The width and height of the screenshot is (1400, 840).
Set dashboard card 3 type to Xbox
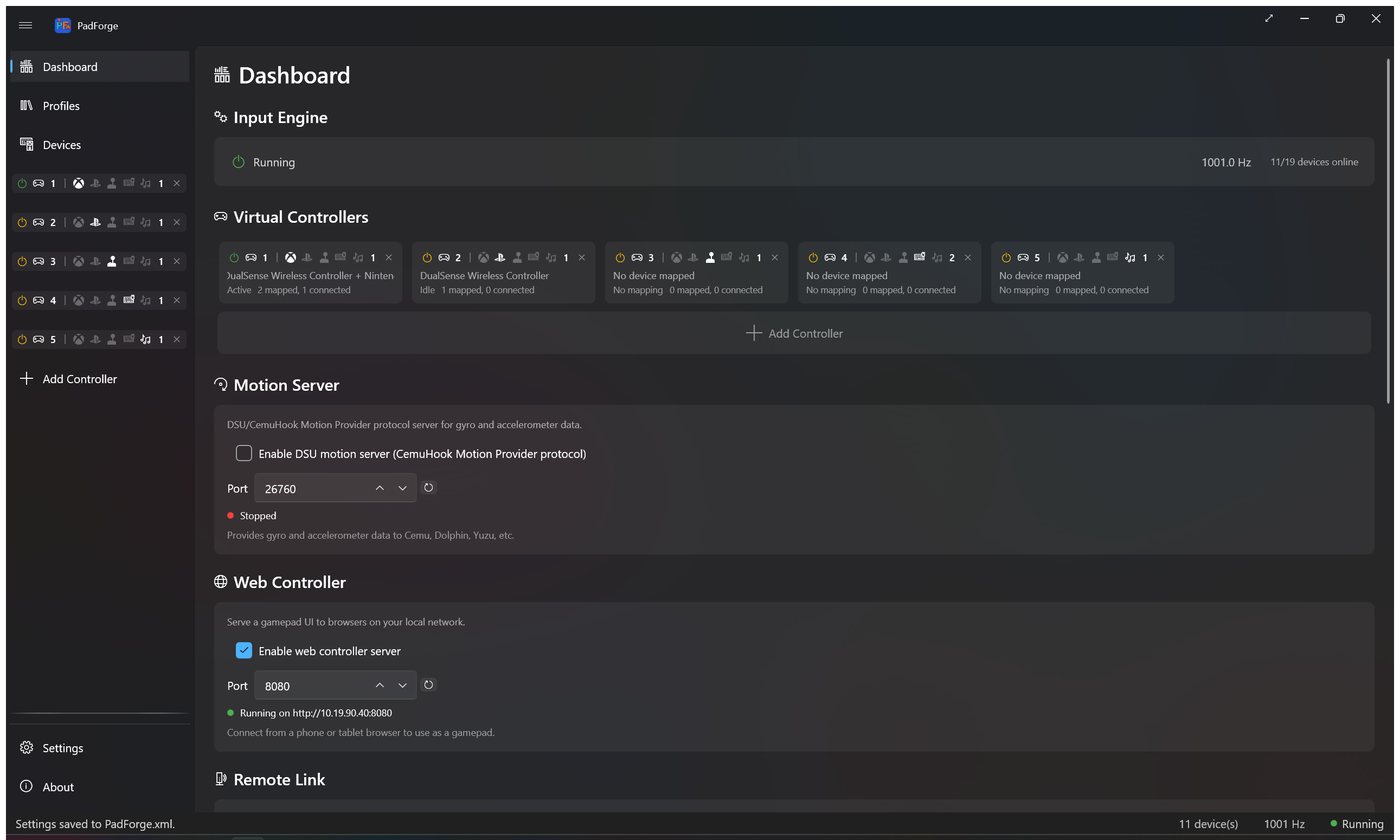click(x=677, y=257)
